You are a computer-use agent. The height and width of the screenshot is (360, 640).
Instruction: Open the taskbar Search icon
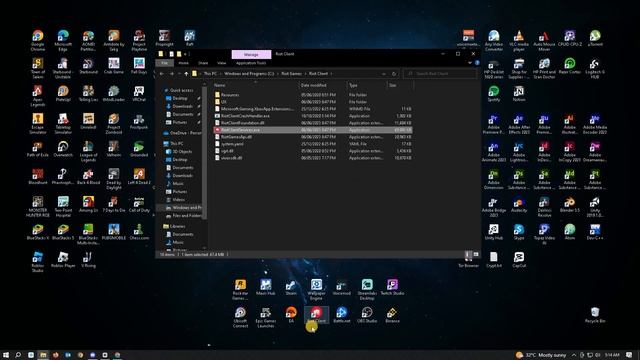point(18,355)
